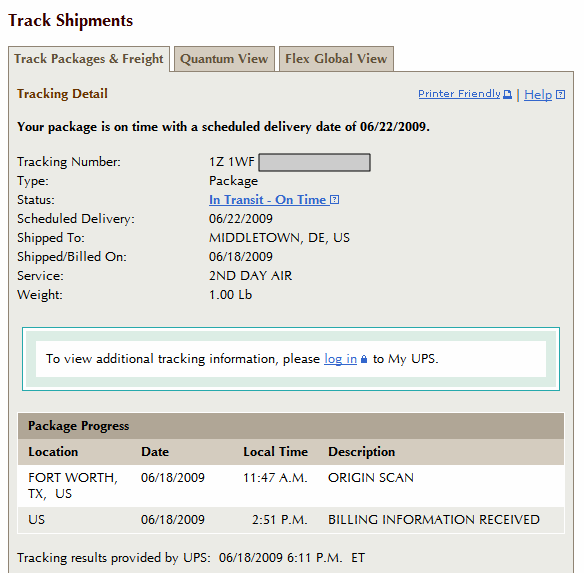
Task: Open the Help link
Action: point(538,95)
